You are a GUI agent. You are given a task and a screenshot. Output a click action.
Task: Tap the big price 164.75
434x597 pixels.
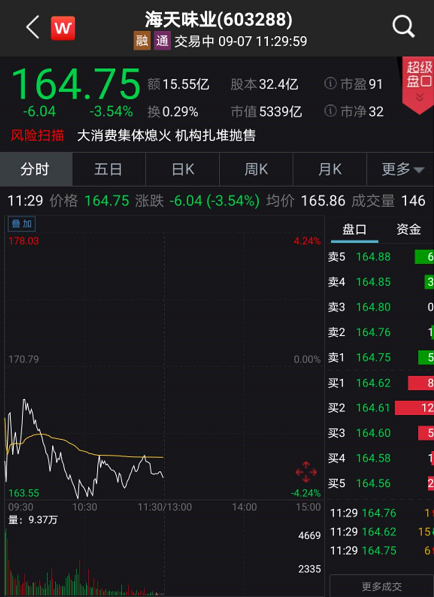[x=76, y=84]
